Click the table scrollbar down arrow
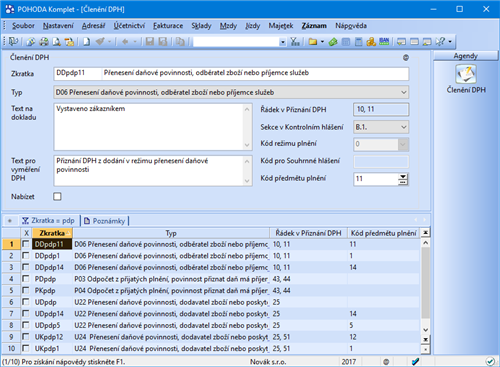 (x=425, y=330)
